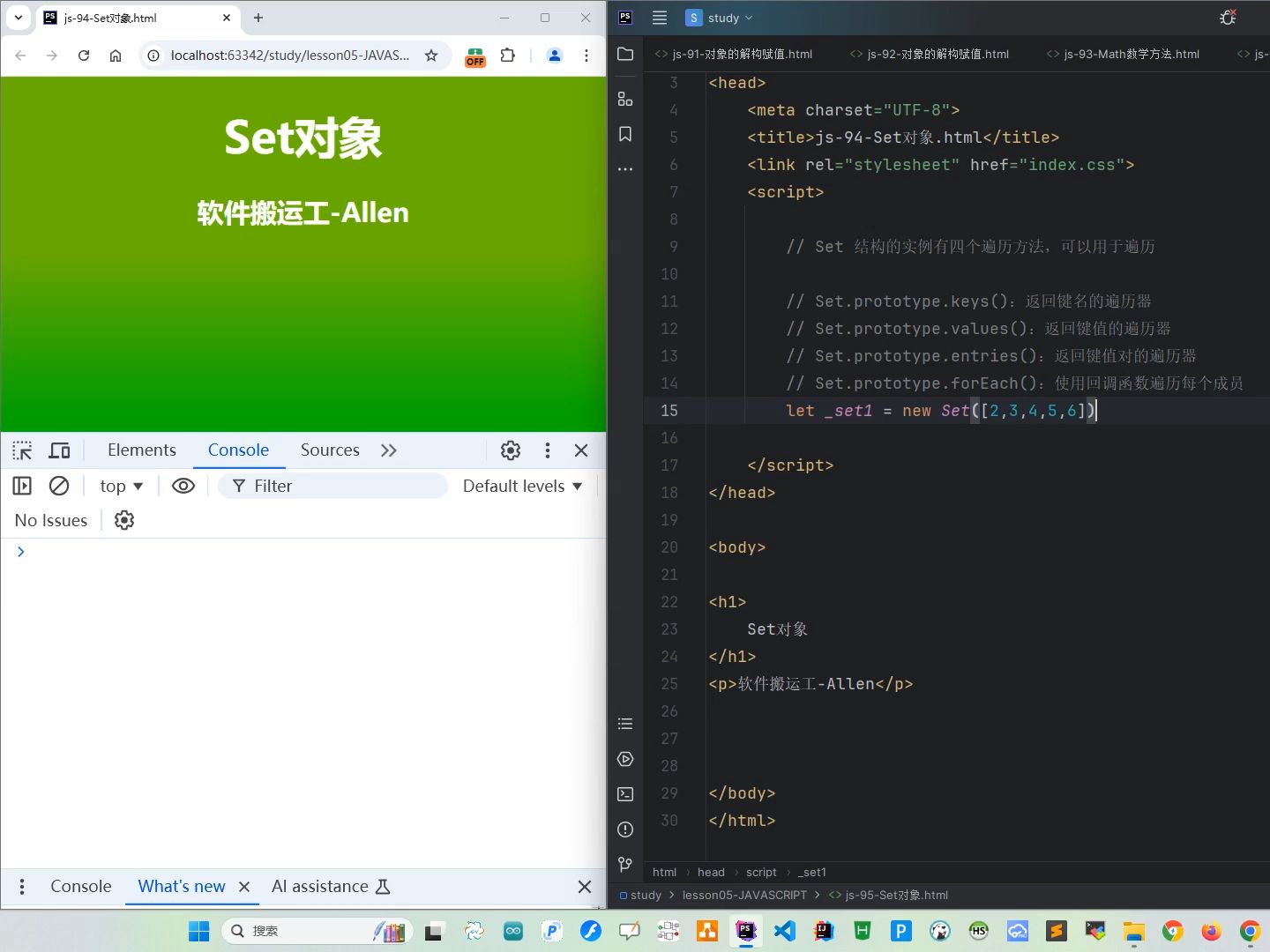Bookmark this page with the star icon

point(431,56)
